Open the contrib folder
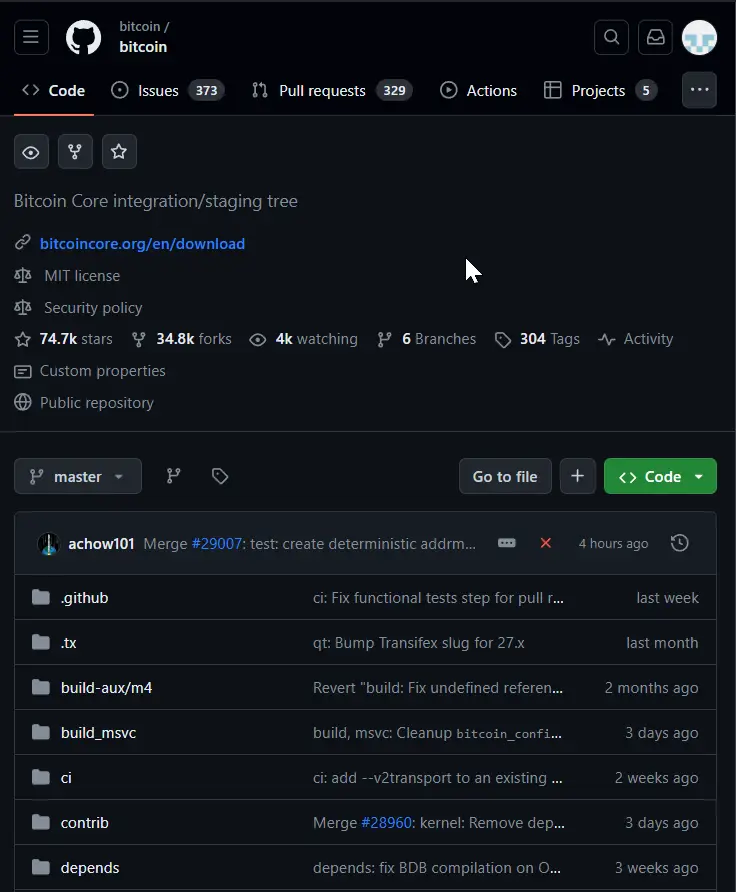736x892 pixels. click(x=84, y=823)
